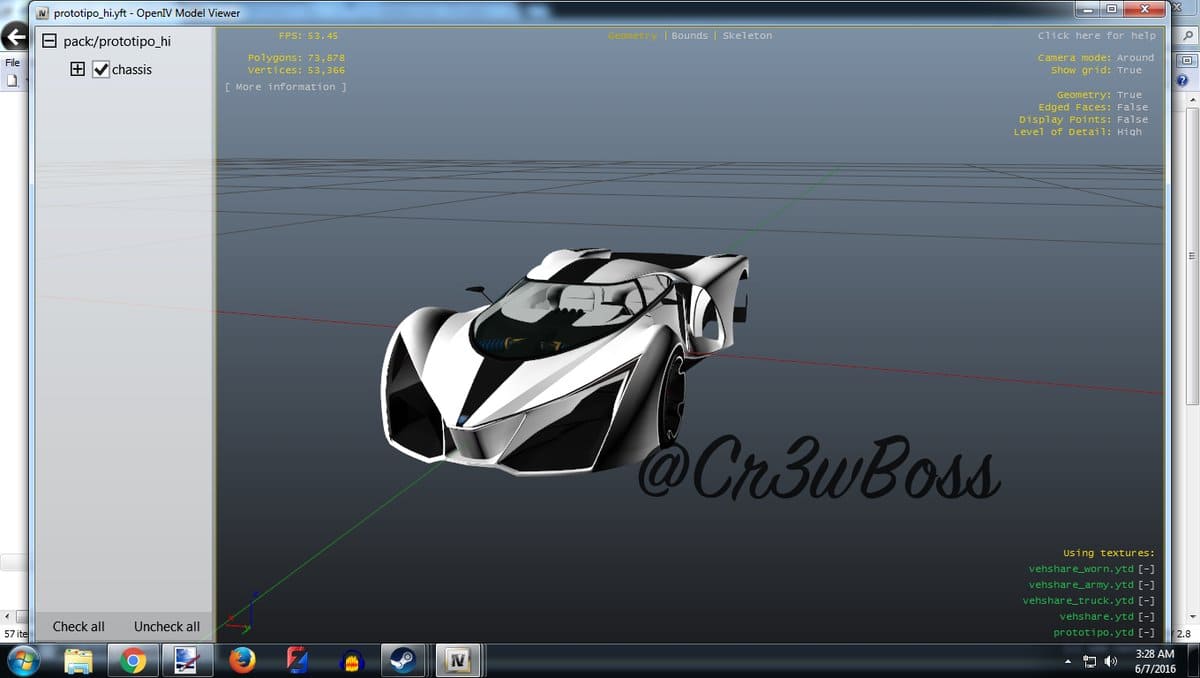This screenshot has width=1200, height=678.
Task: Remove the prototipo.ytd texture with [-]
Action: (x=1146, y=633)
